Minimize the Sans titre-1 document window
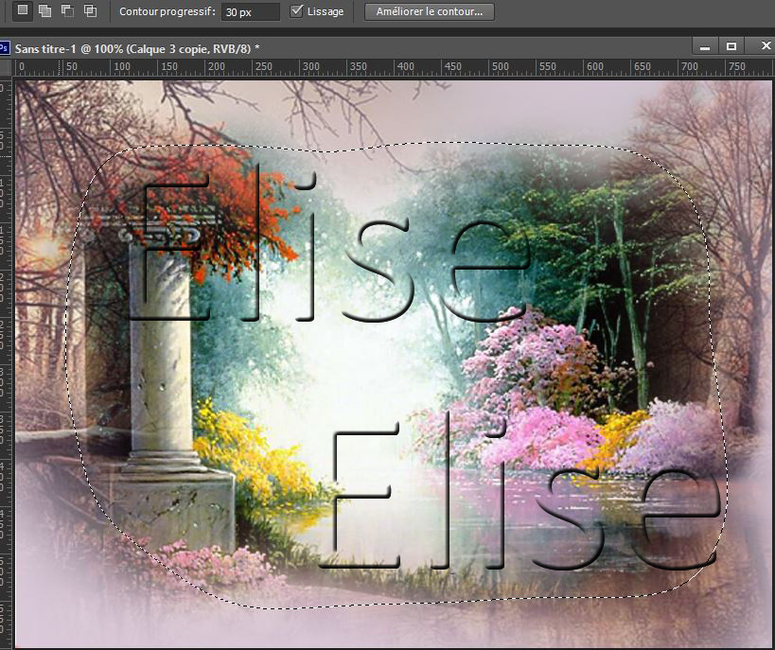The height and width of the screenshot is (650, 775). (706, 47)
